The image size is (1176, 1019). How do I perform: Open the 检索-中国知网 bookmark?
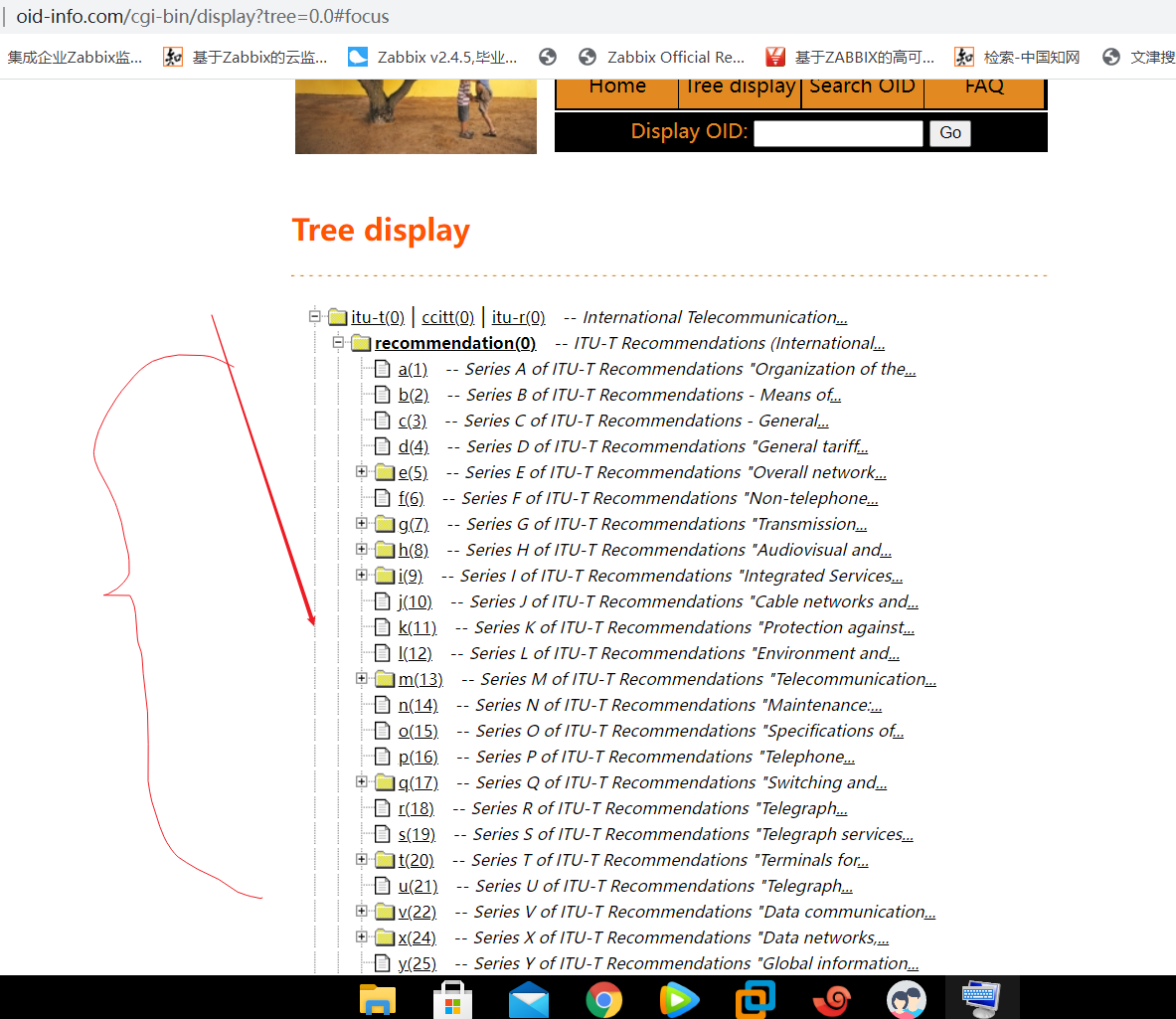click(1017, 57)
